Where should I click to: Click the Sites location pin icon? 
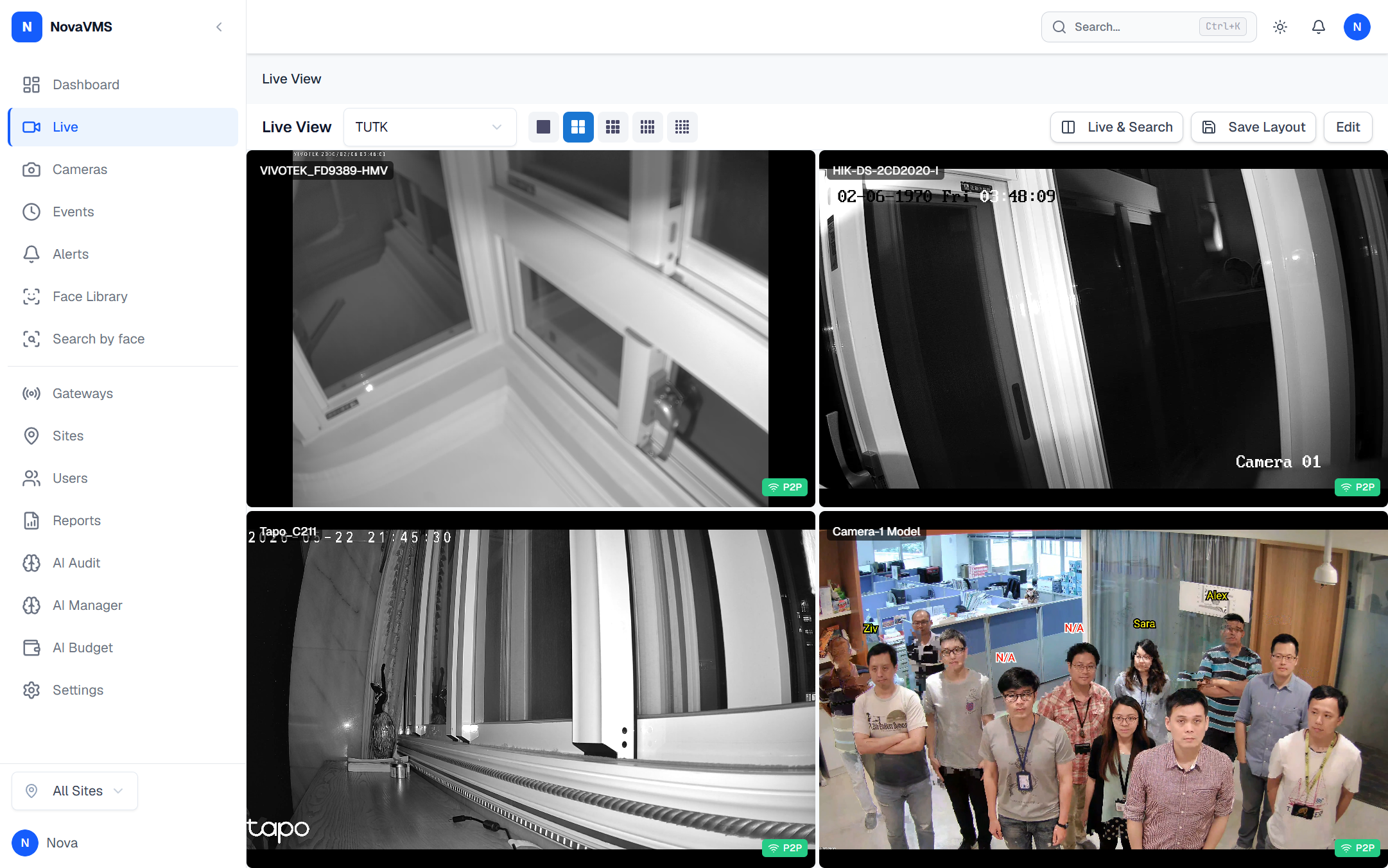click(31, 436)
